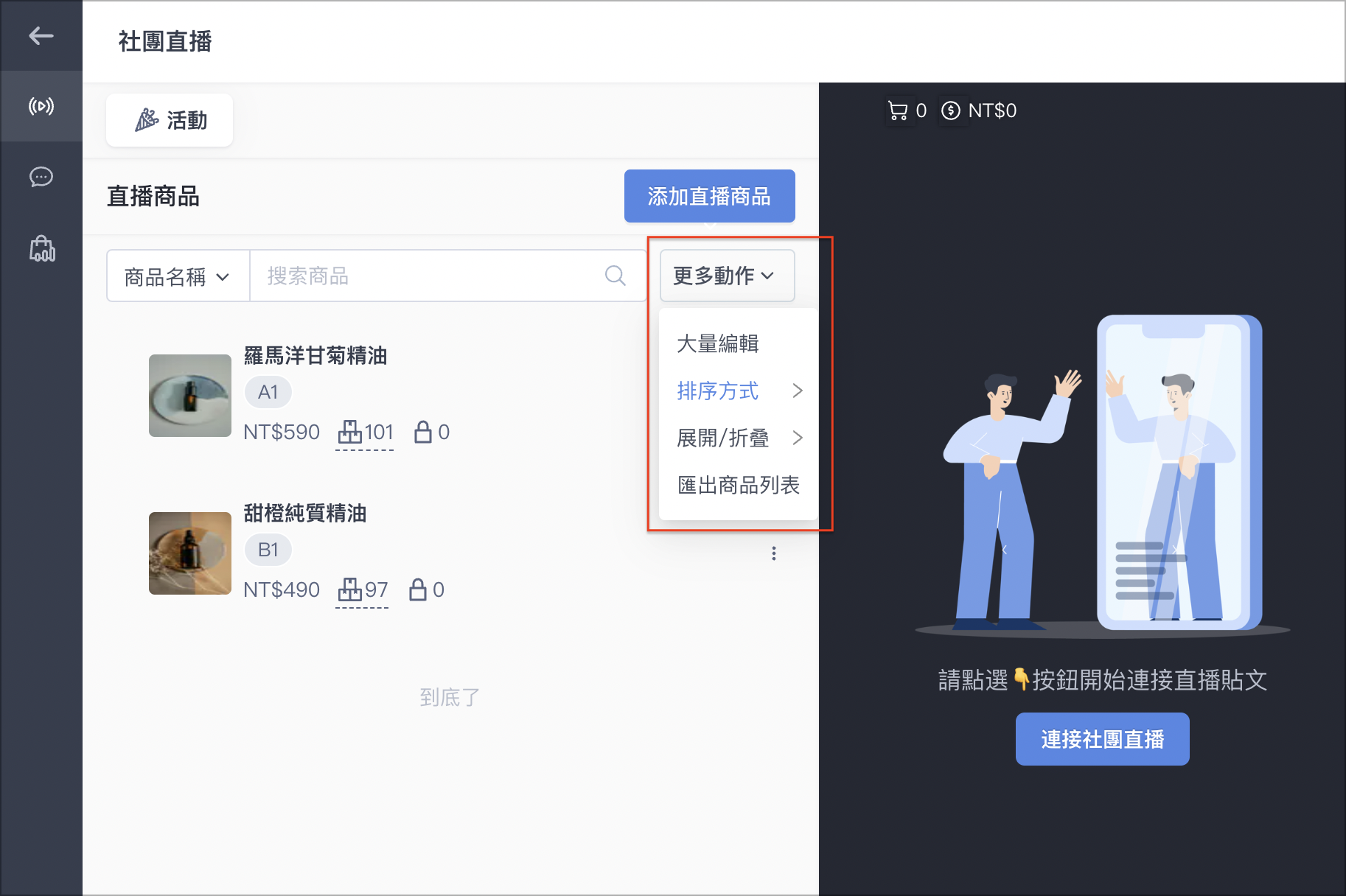Toggle the 更多動作 dropdown
Screen dimensions: 1346x896
coord(727,276)
